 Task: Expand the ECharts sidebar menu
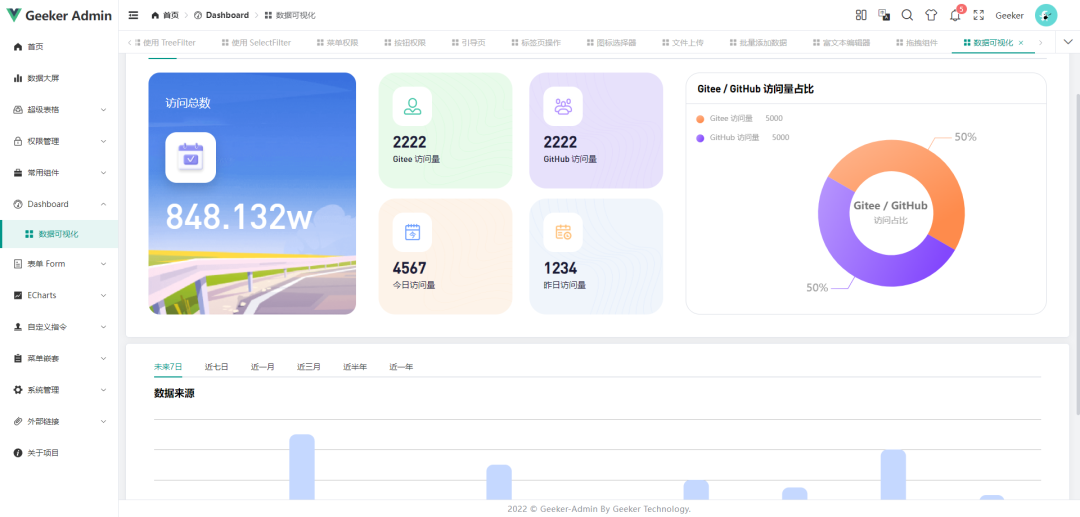pos(59,295)
